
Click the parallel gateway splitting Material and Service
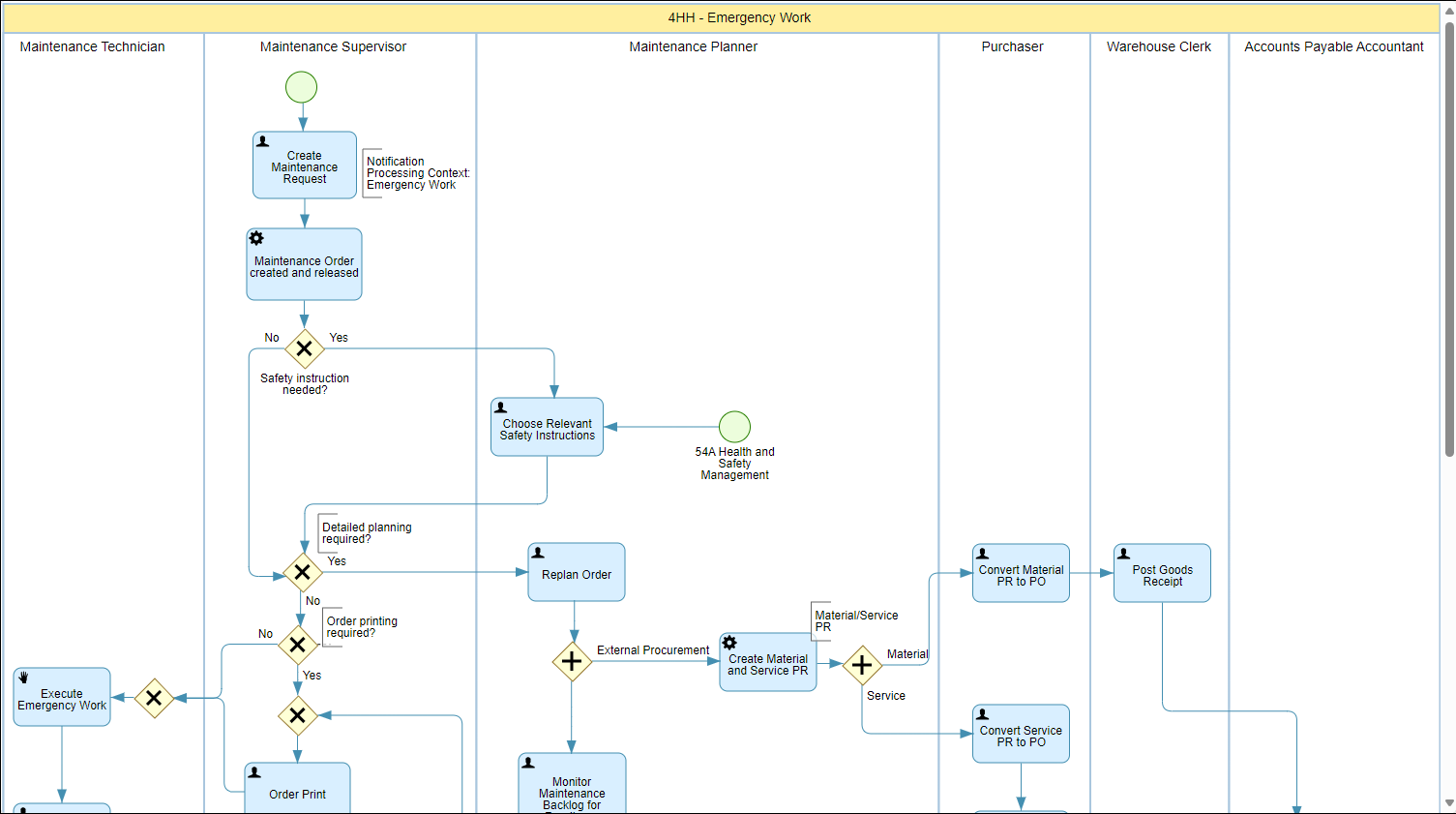point(862,665)
